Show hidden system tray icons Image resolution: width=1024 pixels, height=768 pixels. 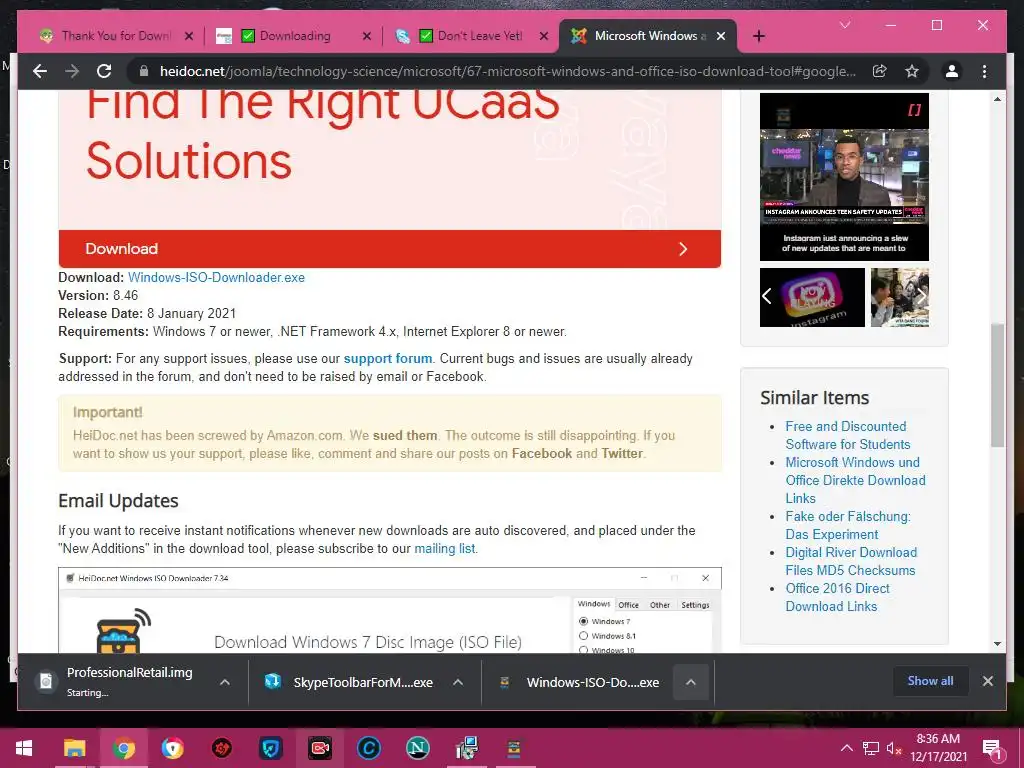(x=846, y=748)
